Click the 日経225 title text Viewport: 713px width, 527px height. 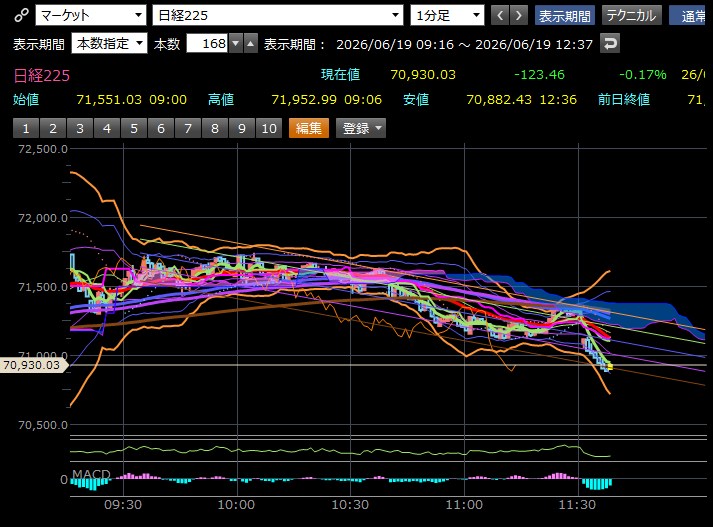click(41, 75)
